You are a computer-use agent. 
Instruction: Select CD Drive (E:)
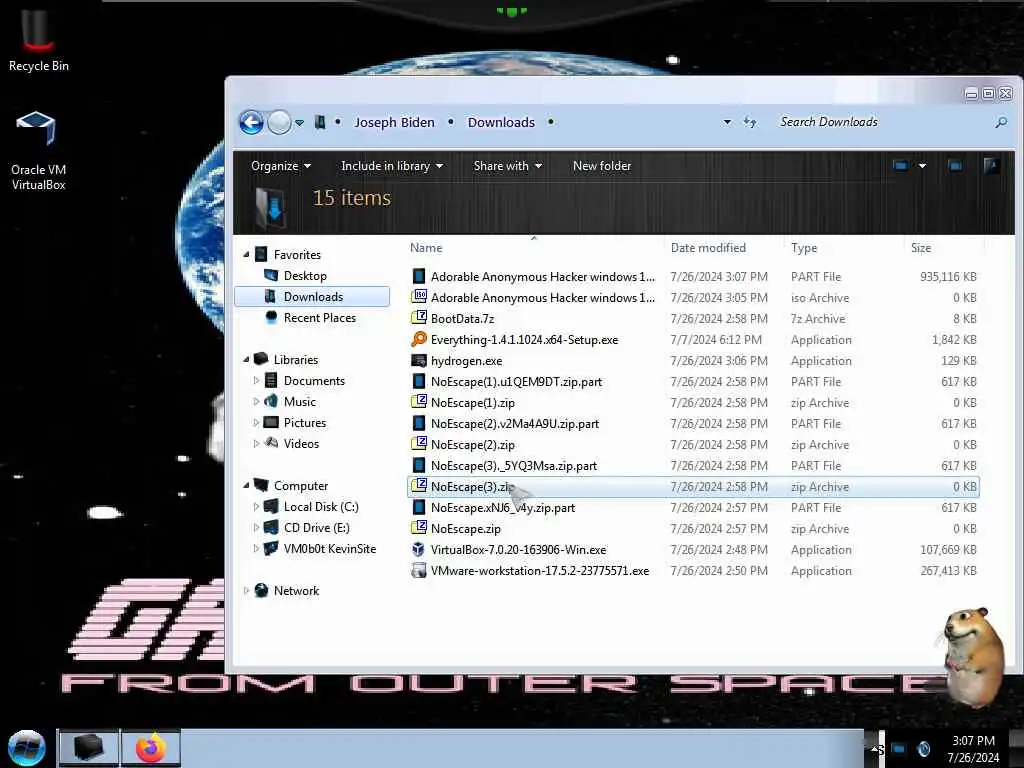[316, 528]
